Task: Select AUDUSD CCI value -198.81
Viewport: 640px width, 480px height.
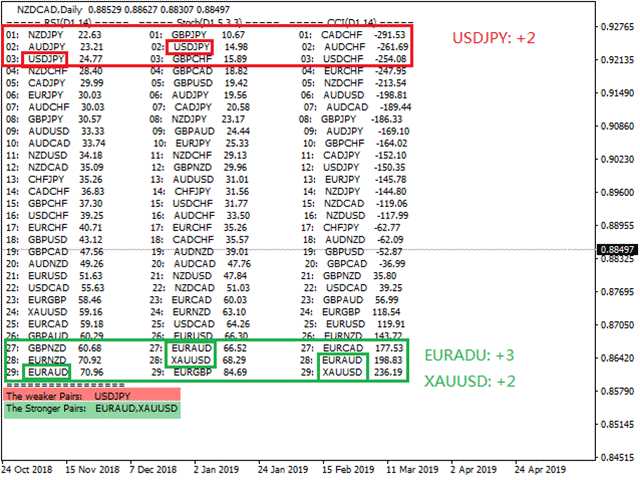Action: point(391,95)
